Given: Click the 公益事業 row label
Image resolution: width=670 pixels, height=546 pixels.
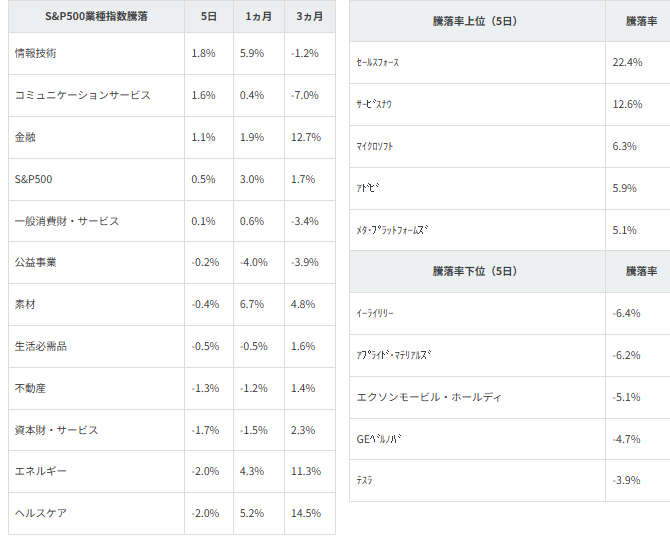Looking at the screenshot, I should (x=35, y=262).
